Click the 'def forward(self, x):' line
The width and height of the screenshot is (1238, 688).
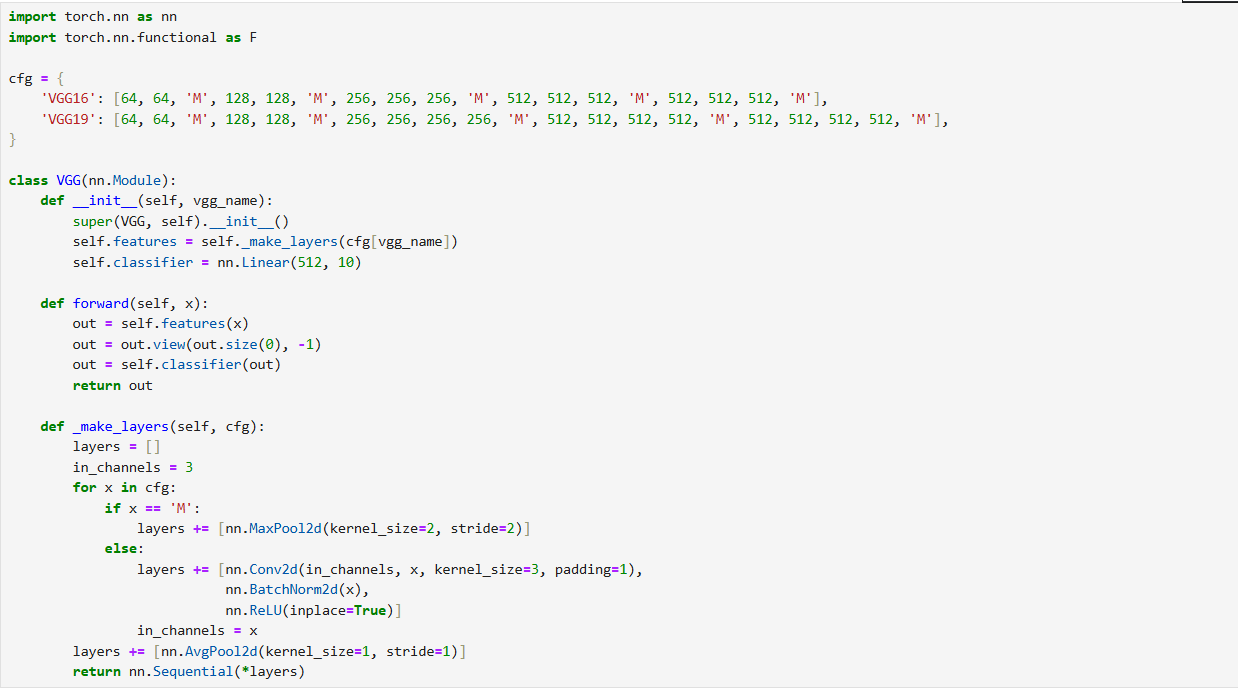coord(125,303)
